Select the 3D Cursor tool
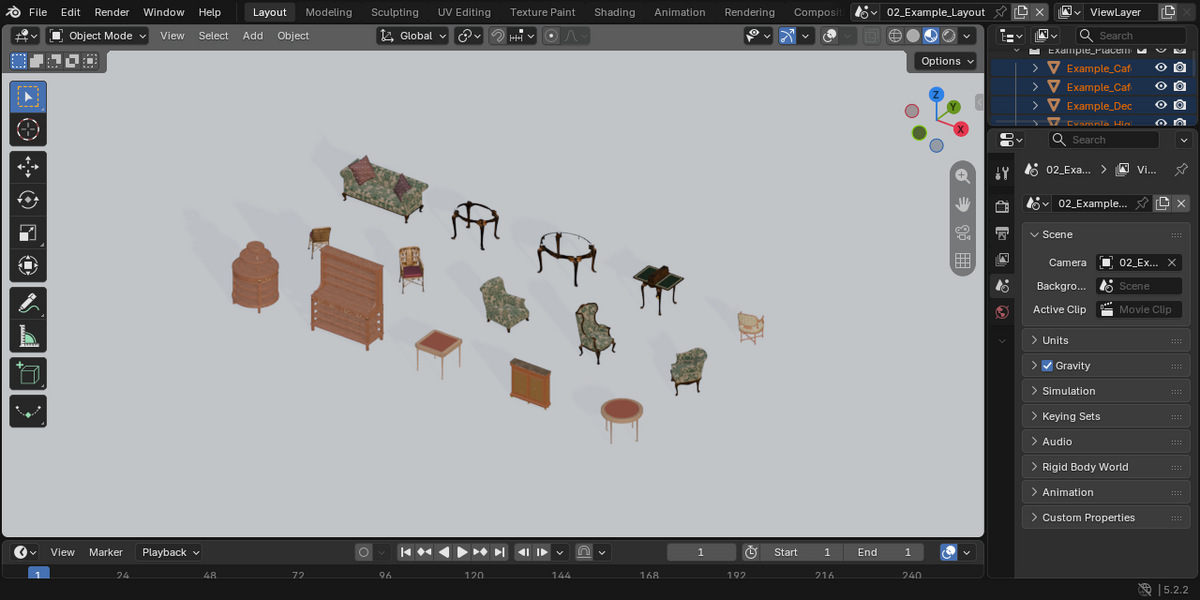 [28, 130]
